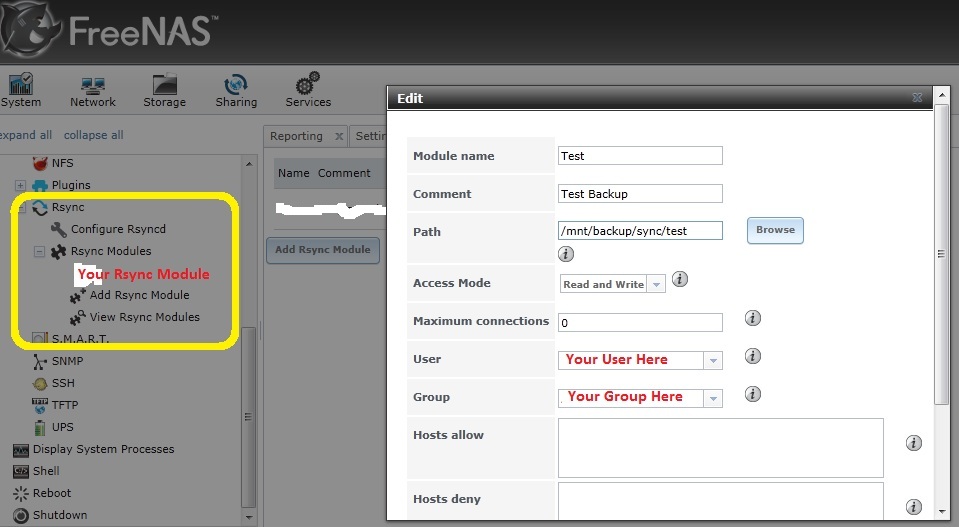The image size is (959, 527).
Task: Click the S.M.A.R.T. tree item
Action: [x=80, y=339]
